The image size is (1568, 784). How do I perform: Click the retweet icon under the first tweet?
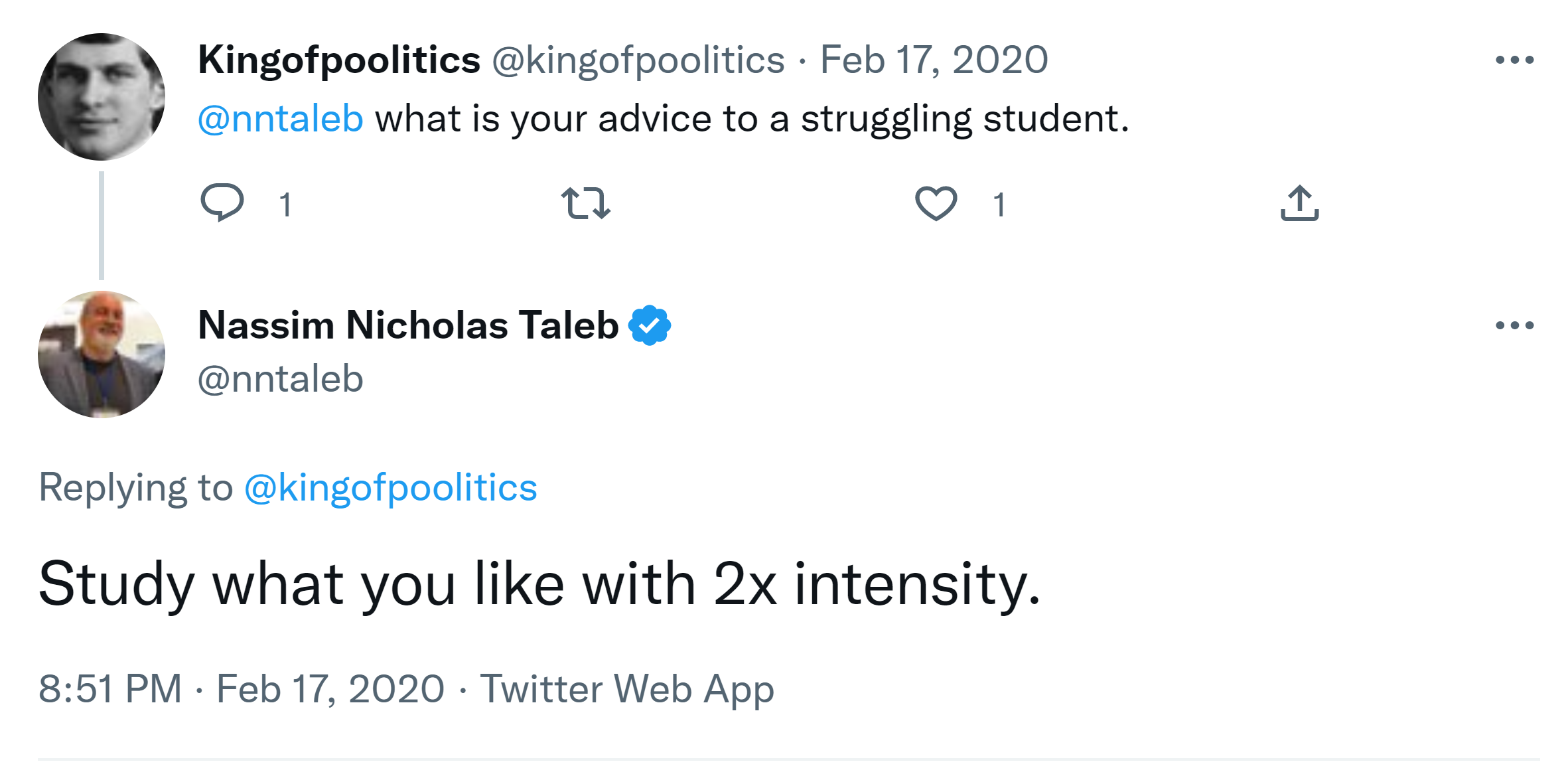click(585, 203)
